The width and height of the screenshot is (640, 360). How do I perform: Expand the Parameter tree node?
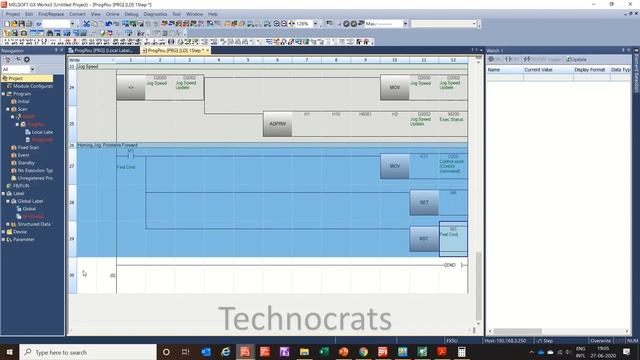[4, 240]
